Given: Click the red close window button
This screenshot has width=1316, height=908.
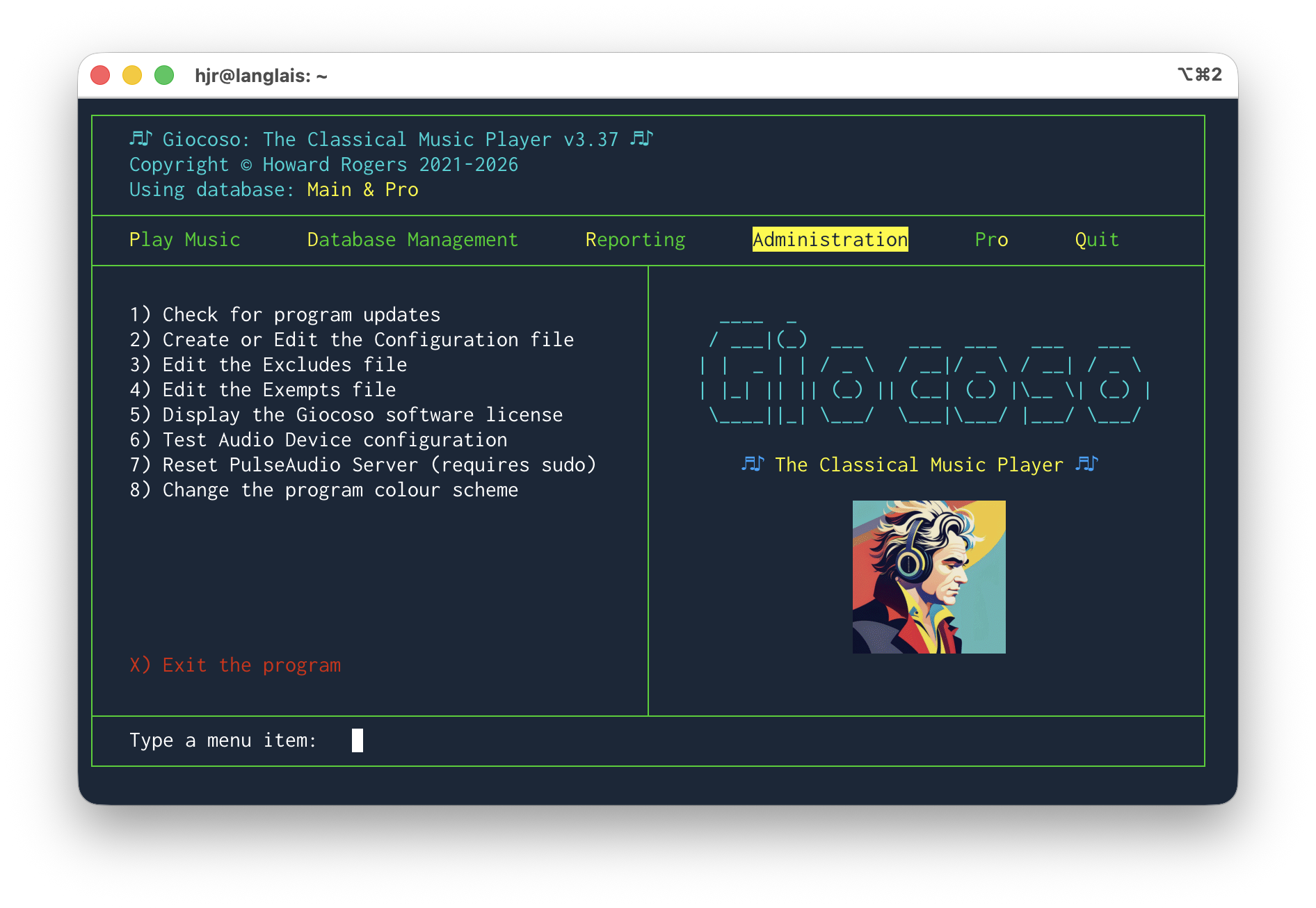Looking at the screenshot, I should pyautogui.click(x=101, y=75).
